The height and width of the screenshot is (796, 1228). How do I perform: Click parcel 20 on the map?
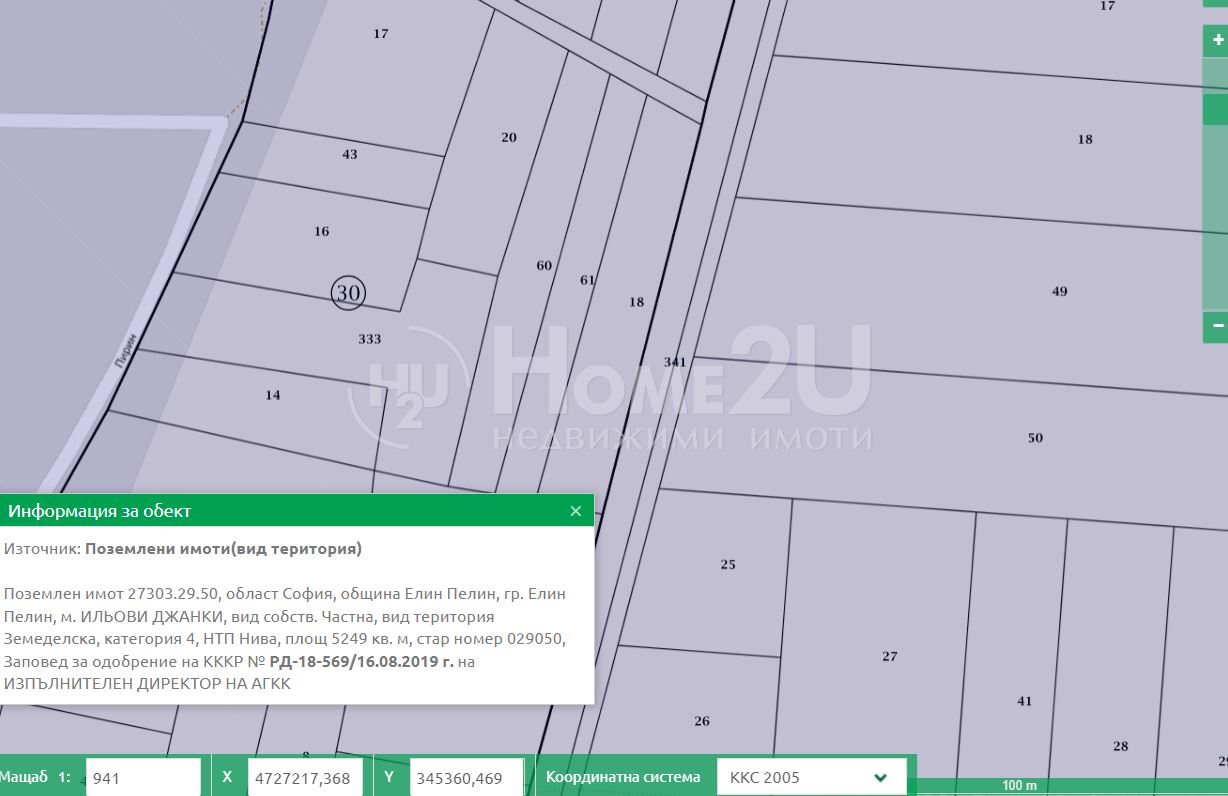[x=509, y=137]
